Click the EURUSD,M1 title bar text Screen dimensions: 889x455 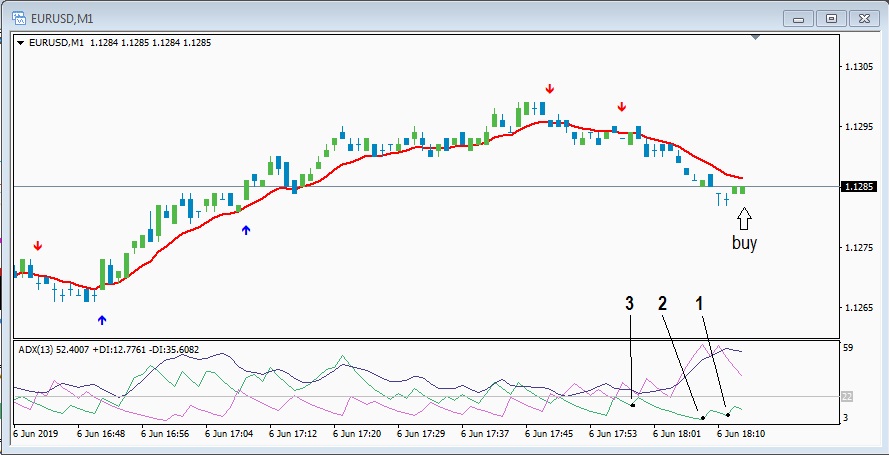click(x=62, y=19)
